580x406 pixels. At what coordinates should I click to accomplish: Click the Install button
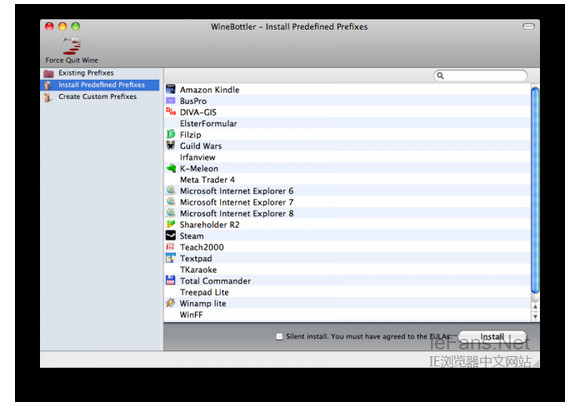(492, 336)
